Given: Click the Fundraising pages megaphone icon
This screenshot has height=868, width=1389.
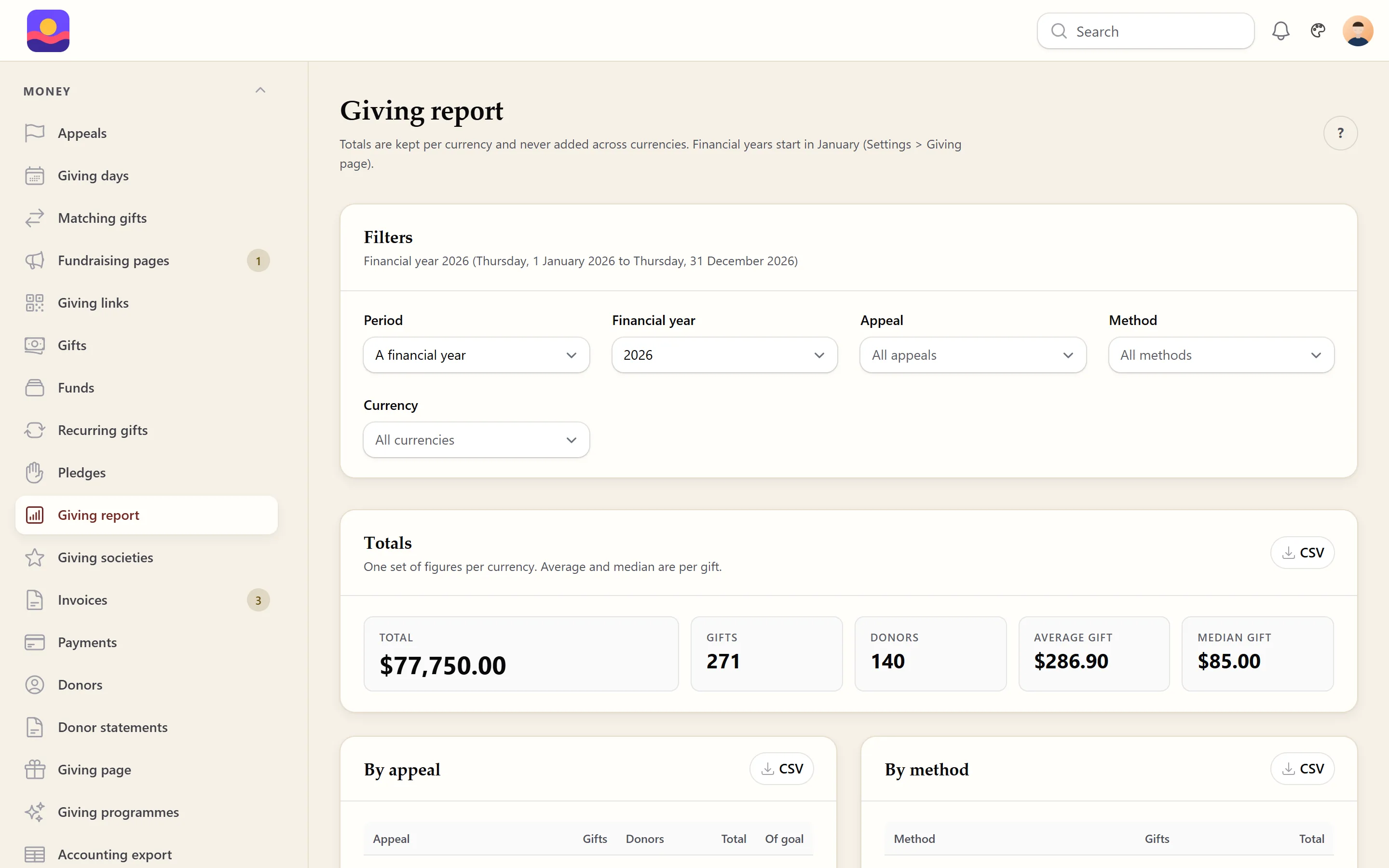Looking at the screenshot, I should coord(34,260).
